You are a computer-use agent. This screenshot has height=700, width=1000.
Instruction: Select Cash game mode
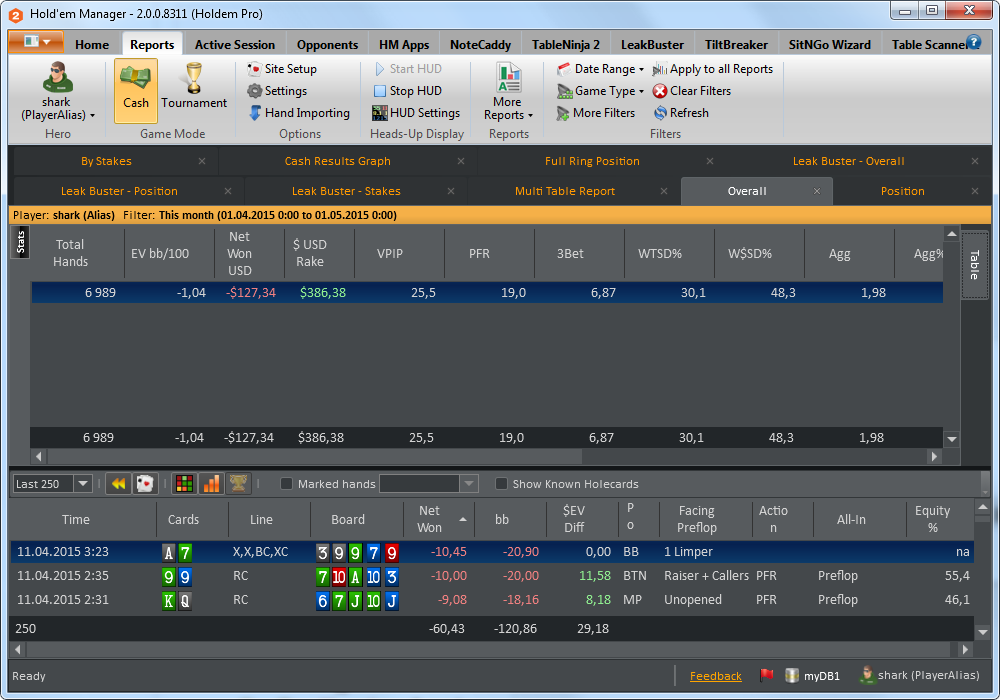pos(136,91)
